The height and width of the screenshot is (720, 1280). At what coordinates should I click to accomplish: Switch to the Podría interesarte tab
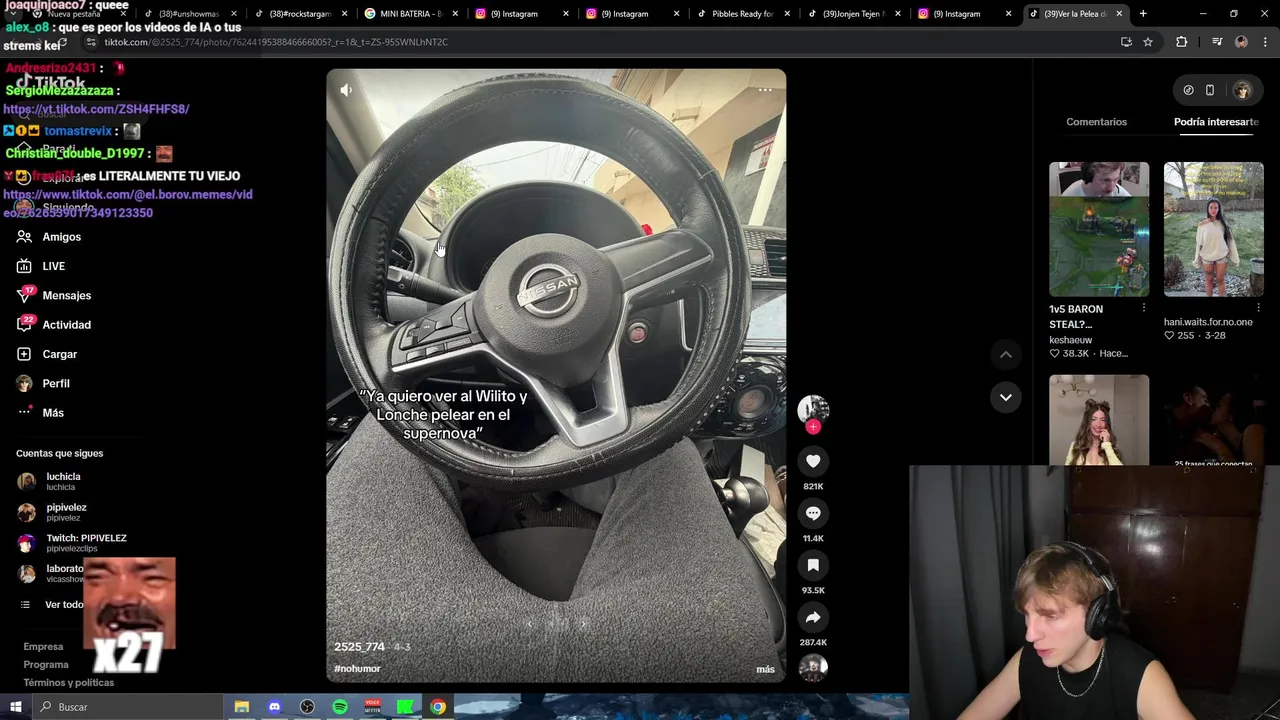tap(1216, 122)
